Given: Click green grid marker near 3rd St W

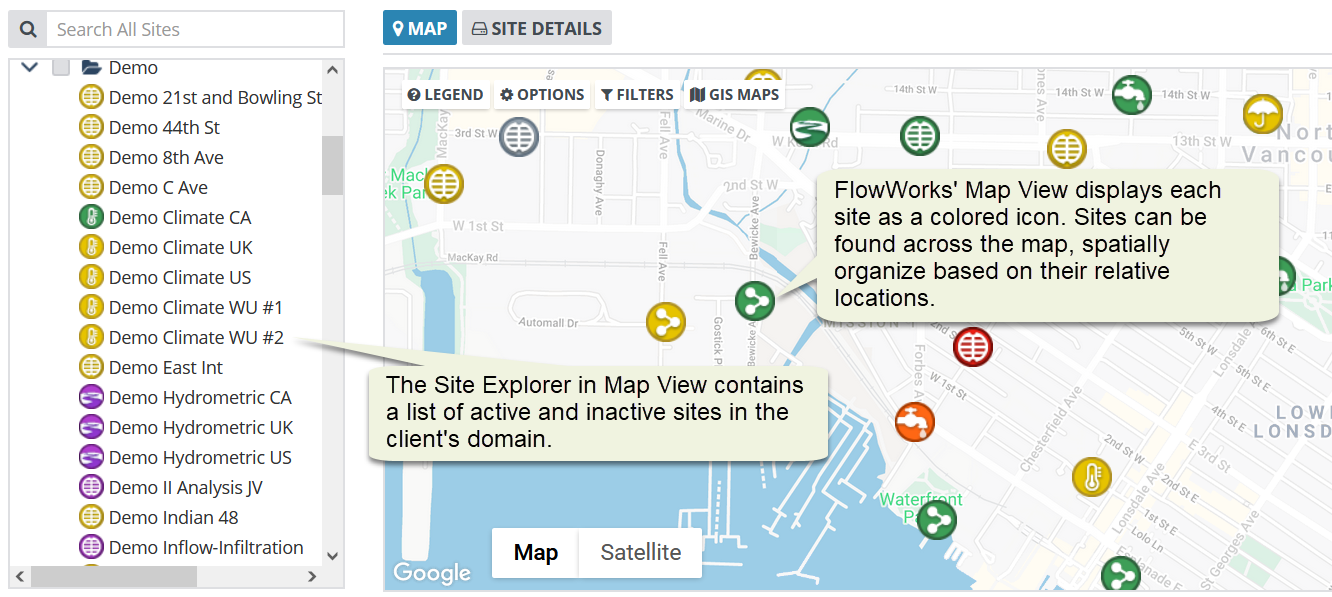Looking at the screenshot, I should 919,136.
